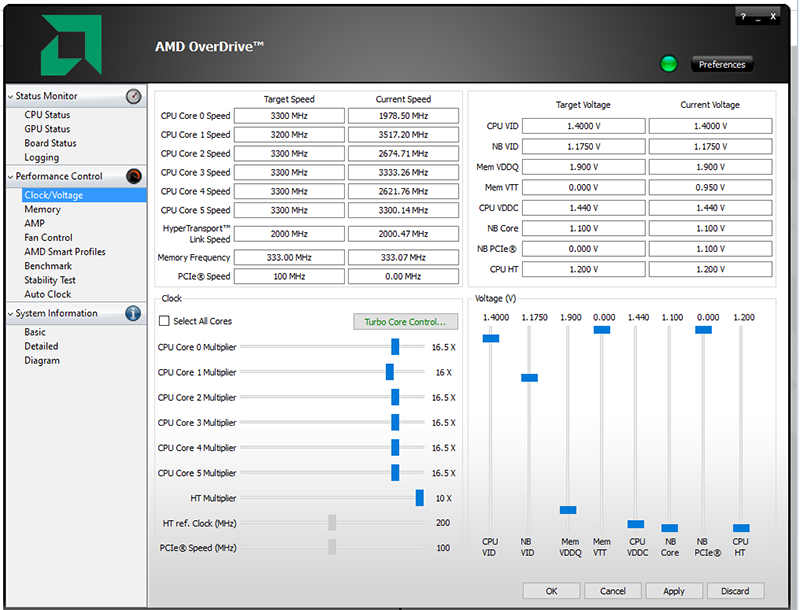Click the Performance Control speedometer icon
800x610 pixels.
coord(134,177)
